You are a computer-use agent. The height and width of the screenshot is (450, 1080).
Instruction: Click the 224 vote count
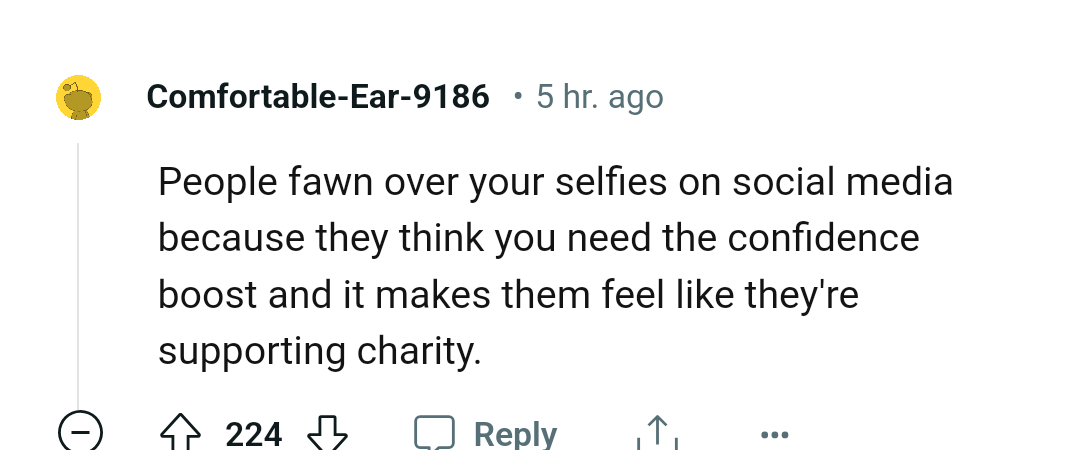coord(253,435)
